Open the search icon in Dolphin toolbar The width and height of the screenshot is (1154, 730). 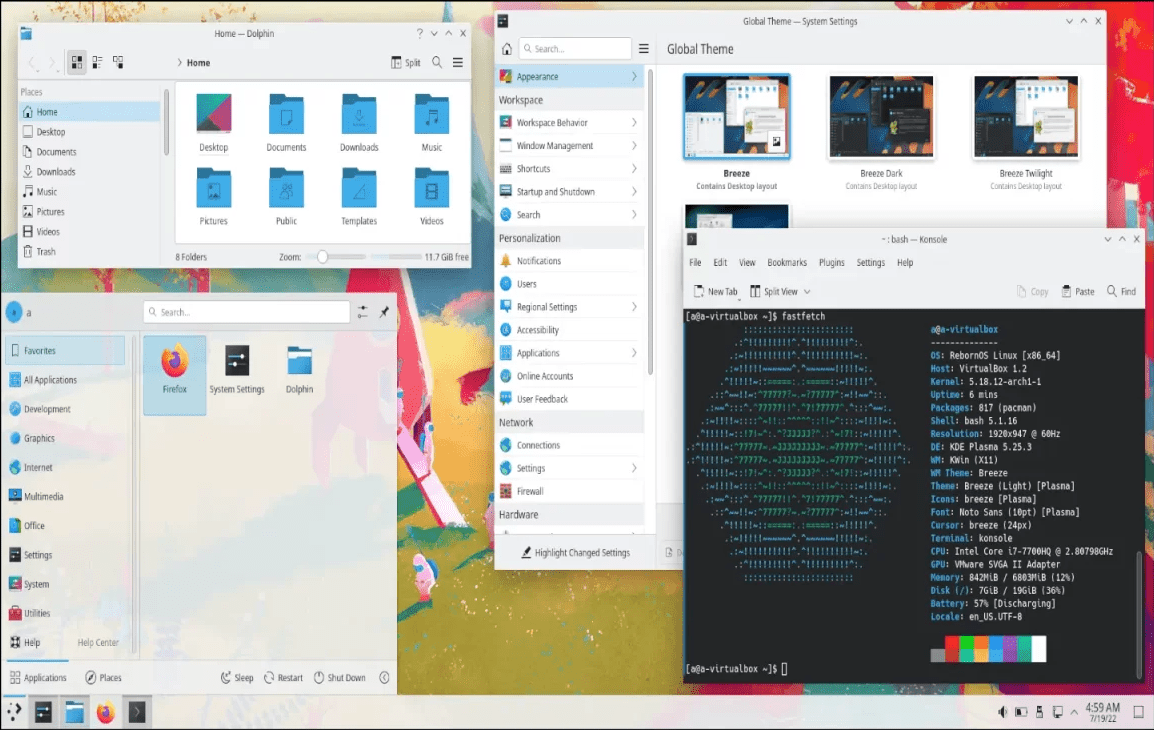437,63
